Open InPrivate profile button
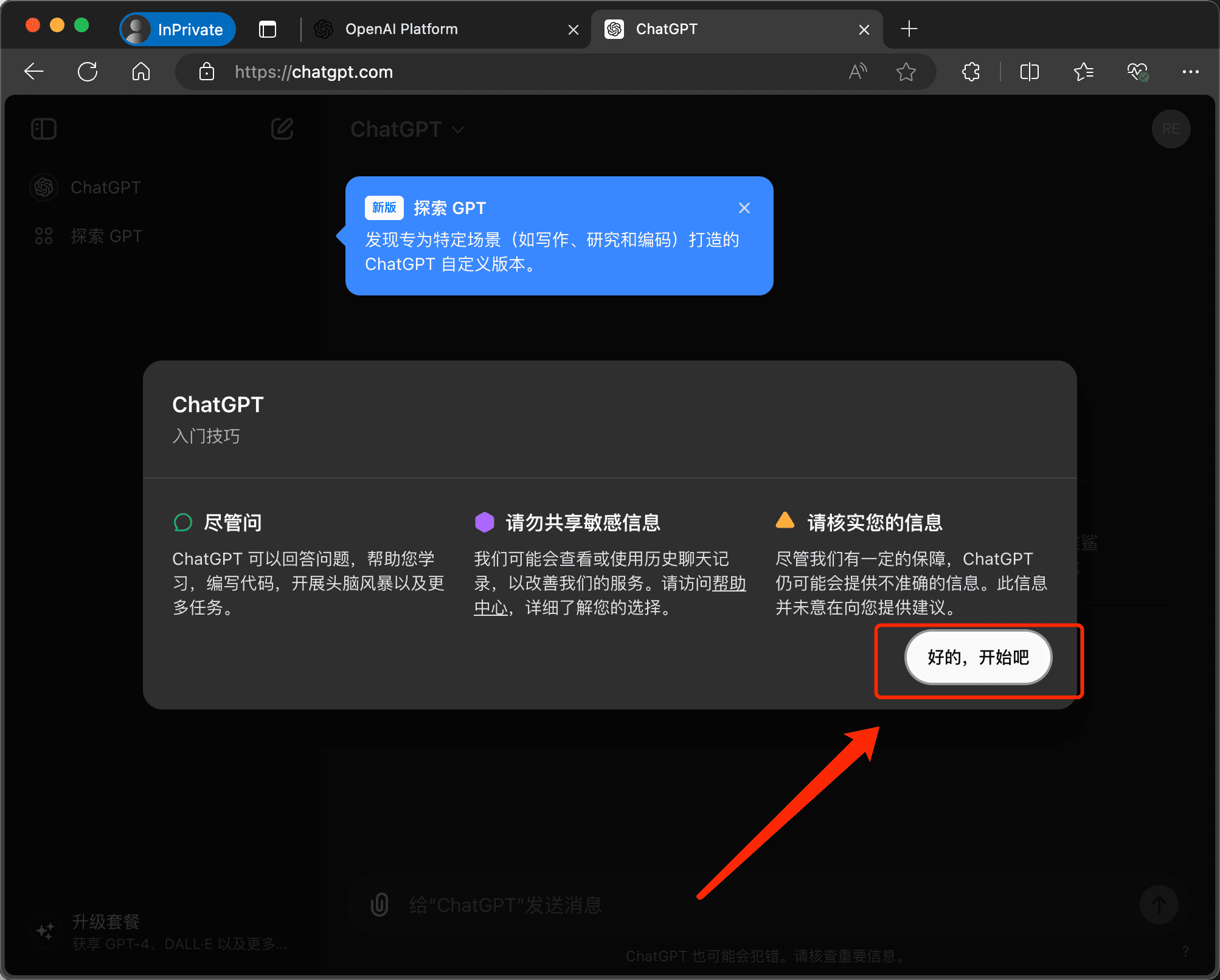The image size is (1220, 980). [178, 29]
